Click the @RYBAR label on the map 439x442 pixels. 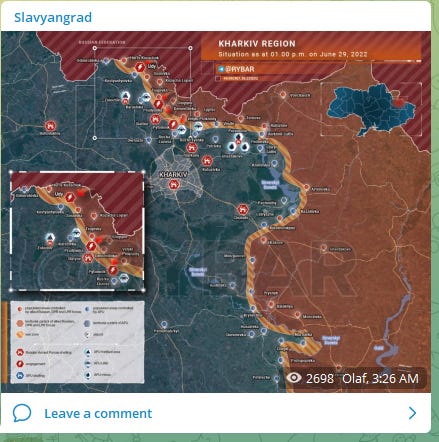[x=240, y=69]
